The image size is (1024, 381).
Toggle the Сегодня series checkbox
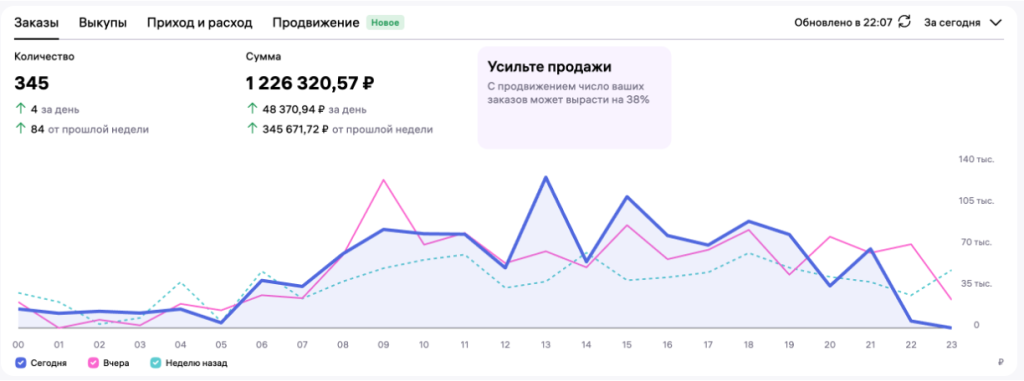(20, 363)
